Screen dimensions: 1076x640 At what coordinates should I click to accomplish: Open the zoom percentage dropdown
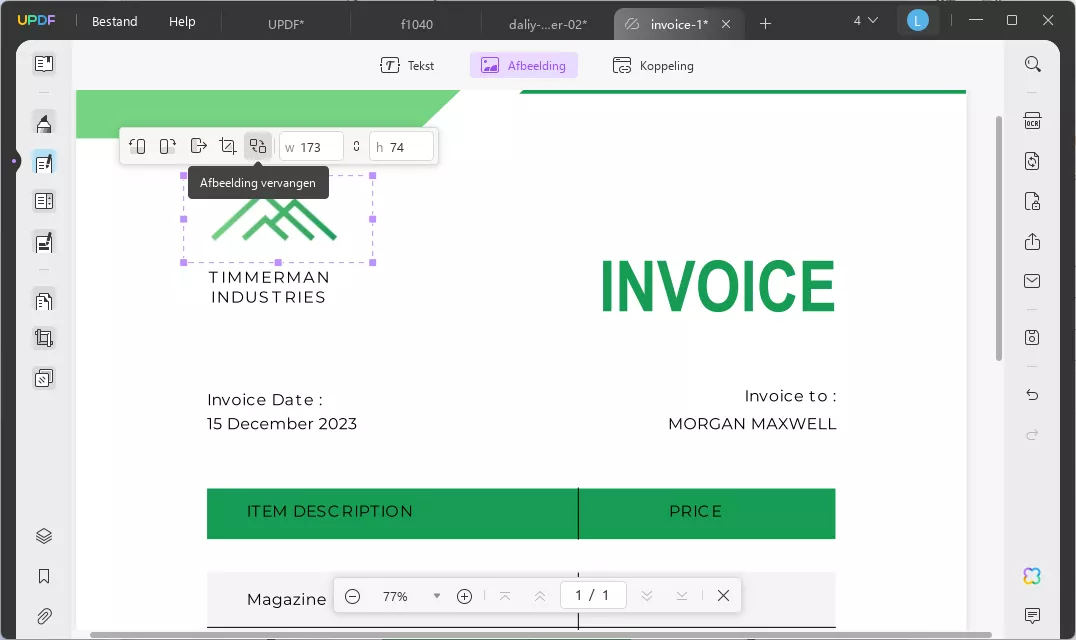(436, 596)
